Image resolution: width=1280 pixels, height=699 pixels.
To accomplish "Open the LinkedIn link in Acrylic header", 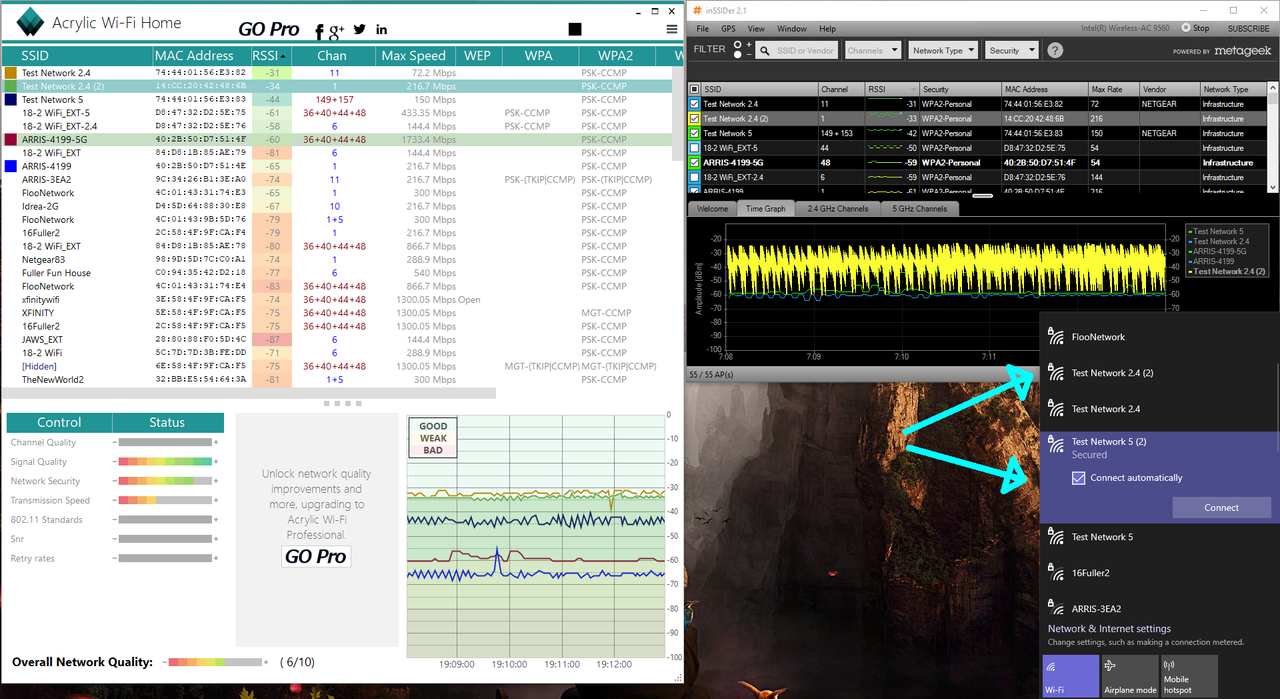I will pyautogui.click(x=382, y=30).
